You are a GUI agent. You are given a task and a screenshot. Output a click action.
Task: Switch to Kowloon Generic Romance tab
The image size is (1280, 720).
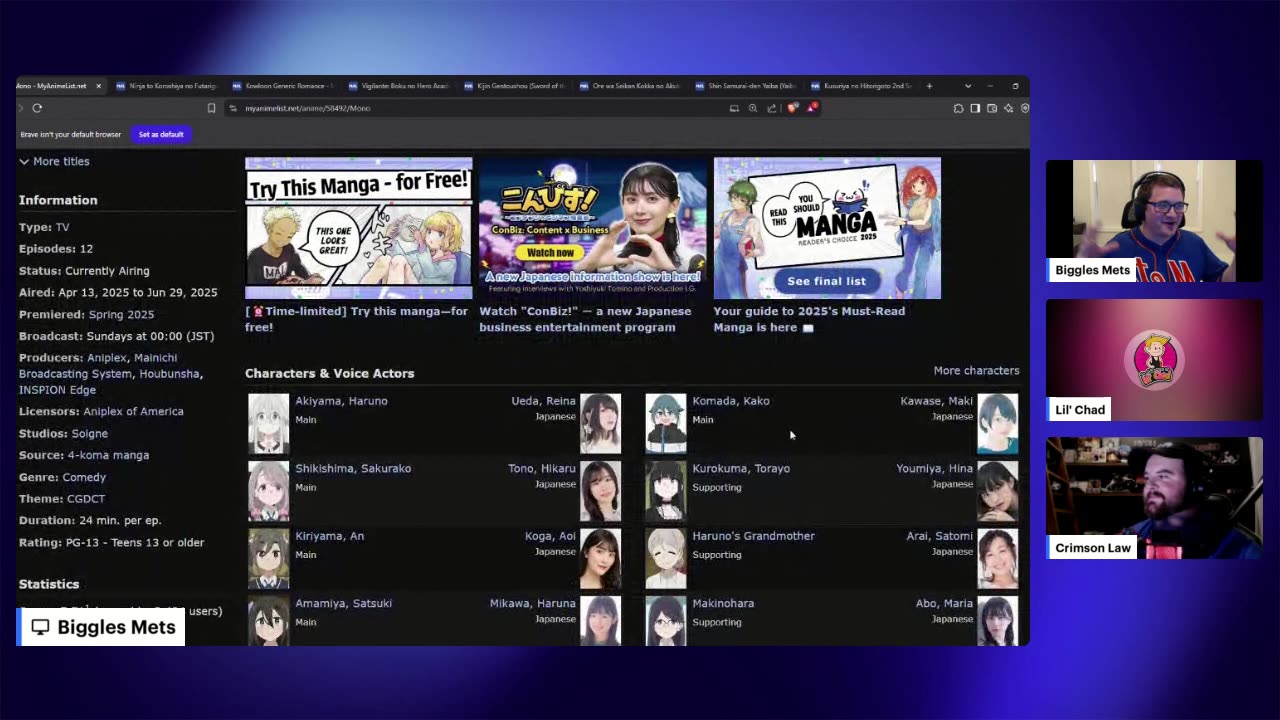pyautogui.click(x=282, y=86)
